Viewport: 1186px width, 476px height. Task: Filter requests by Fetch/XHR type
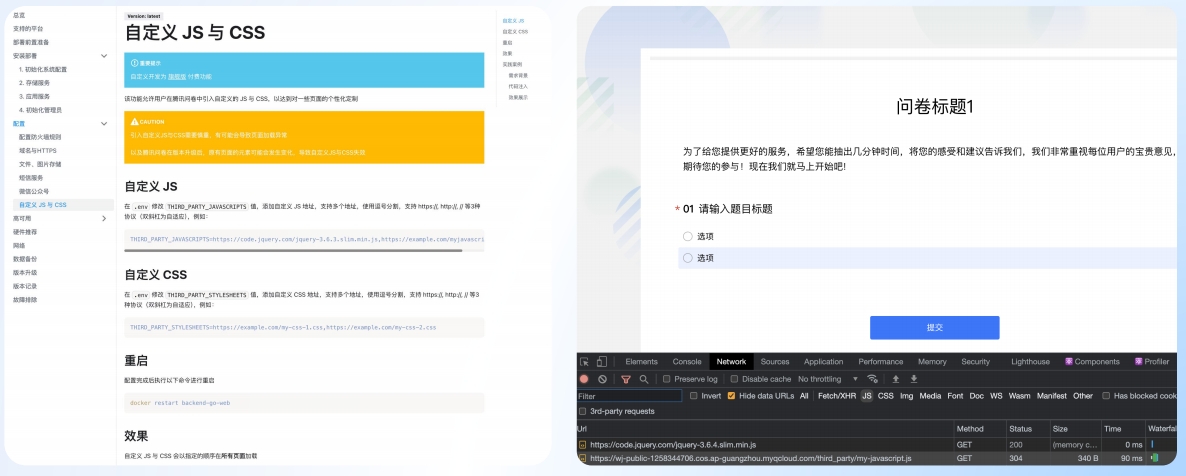[x=837, y=396]
